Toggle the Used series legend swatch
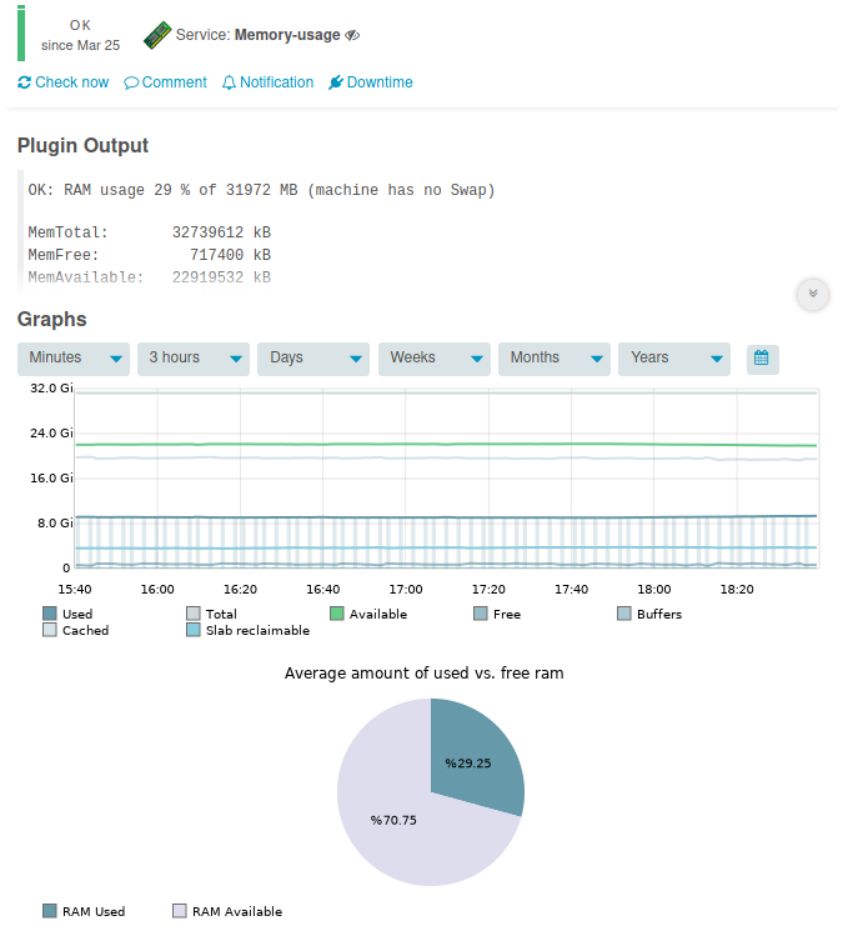 50,614
